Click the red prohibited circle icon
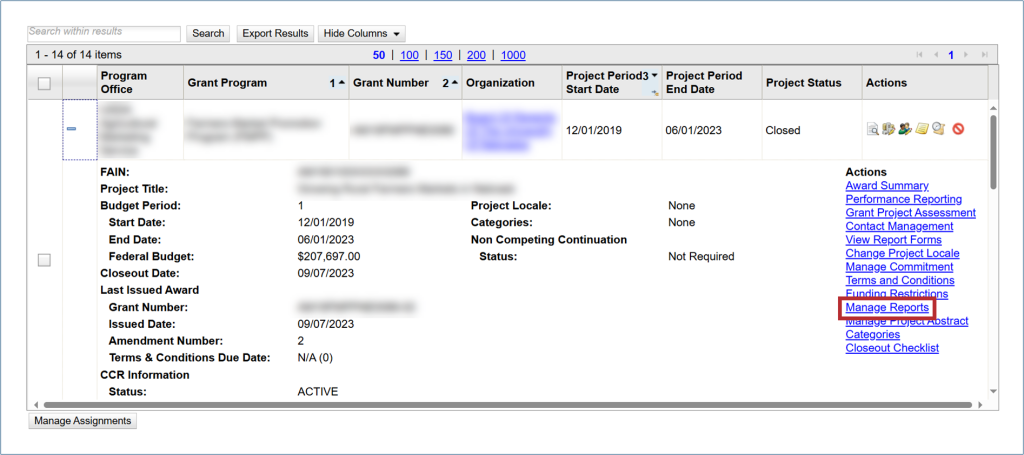Screen dimensions: 1024x455 click(x=958, y=129)
